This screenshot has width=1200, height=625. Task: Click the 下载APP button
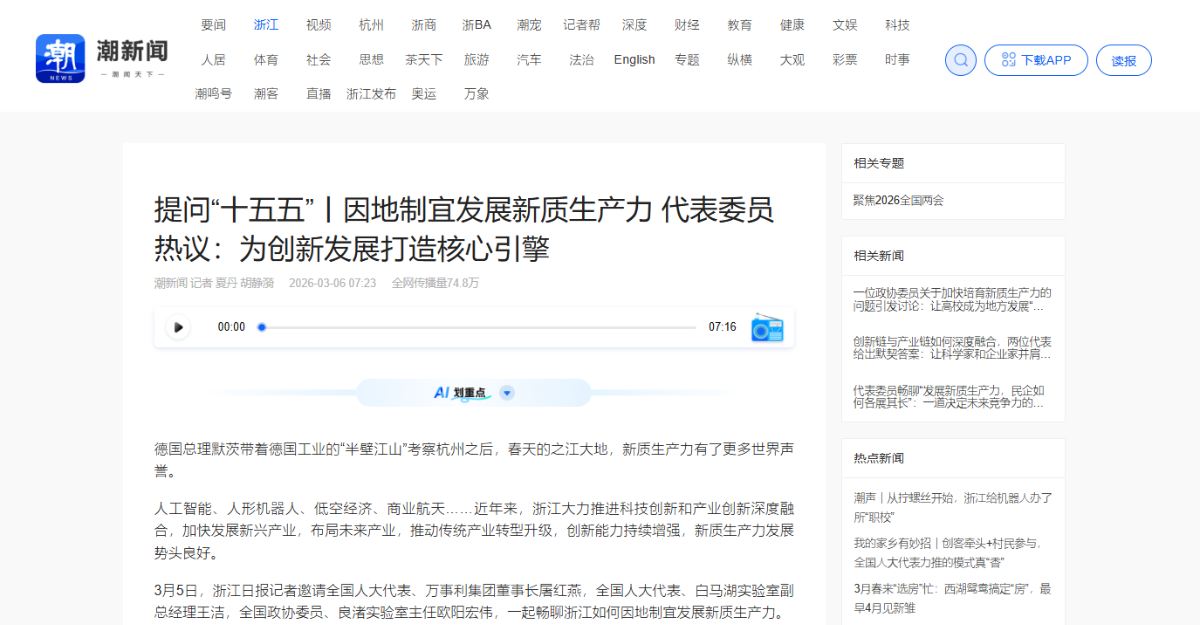point(1035,60)
